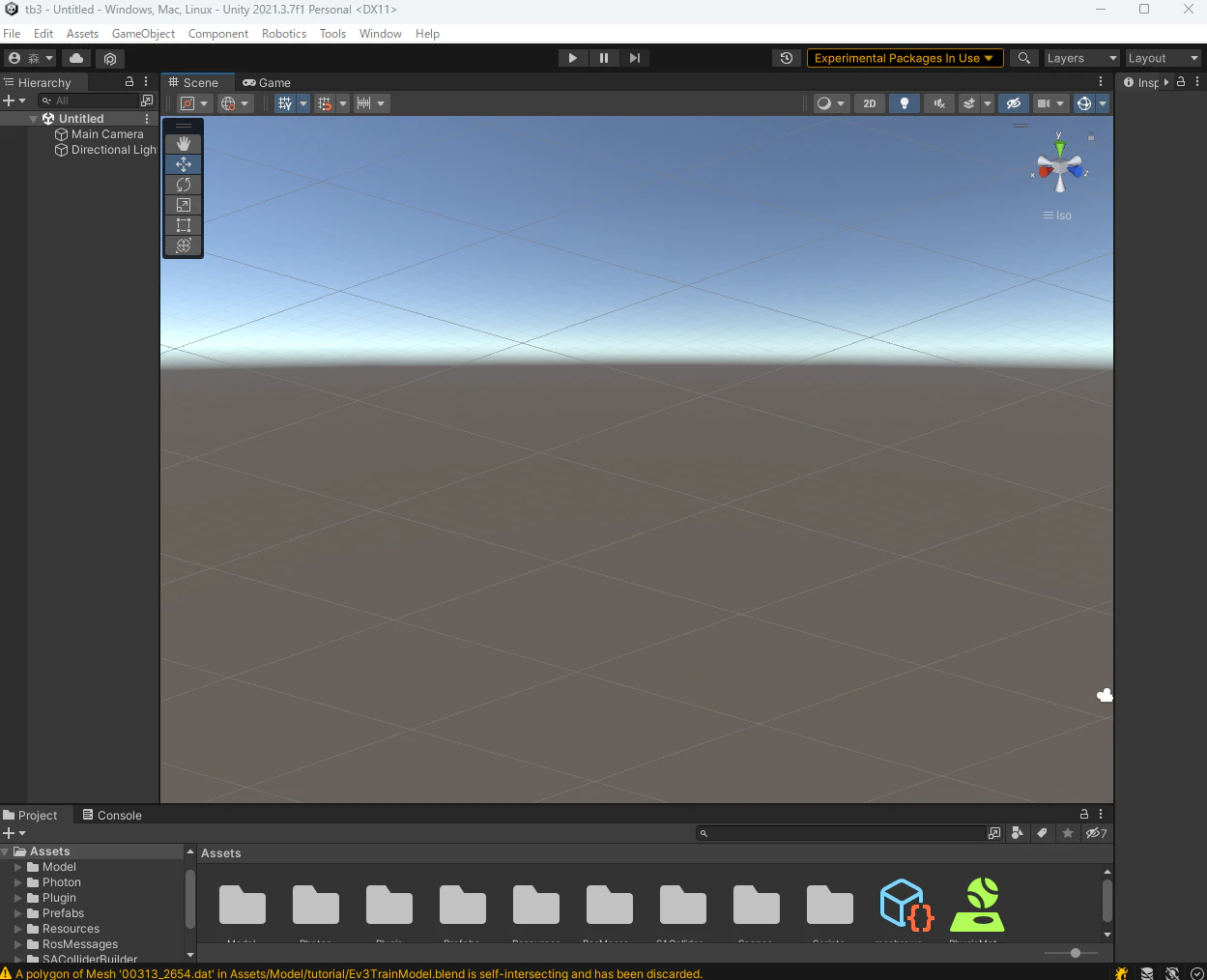This screenshot has height=980, width=1207.
Task: Switch to the Game tab
Action: point(267,83)
